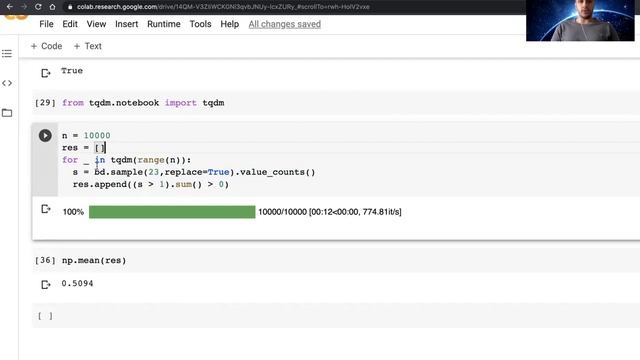Go back with the browser back arrow
The height and width of the screenshot is (360, 640).
click(9, 7)
